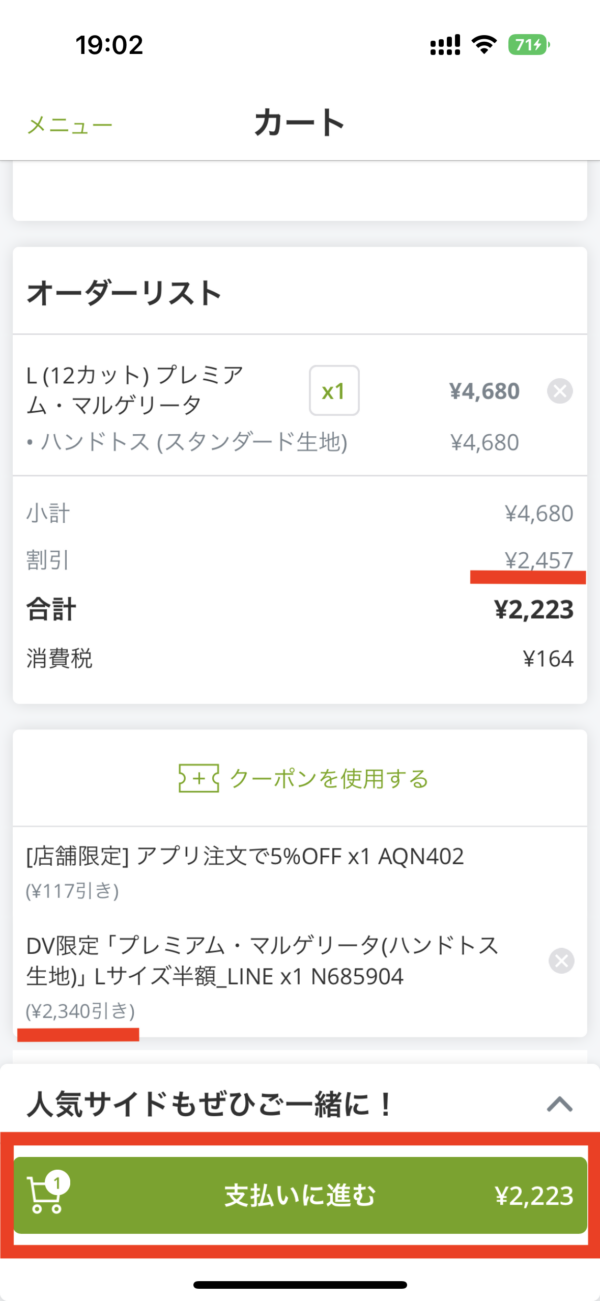
Task: Remove the DV限定 LINE coupon N685904
Action: 561,962
